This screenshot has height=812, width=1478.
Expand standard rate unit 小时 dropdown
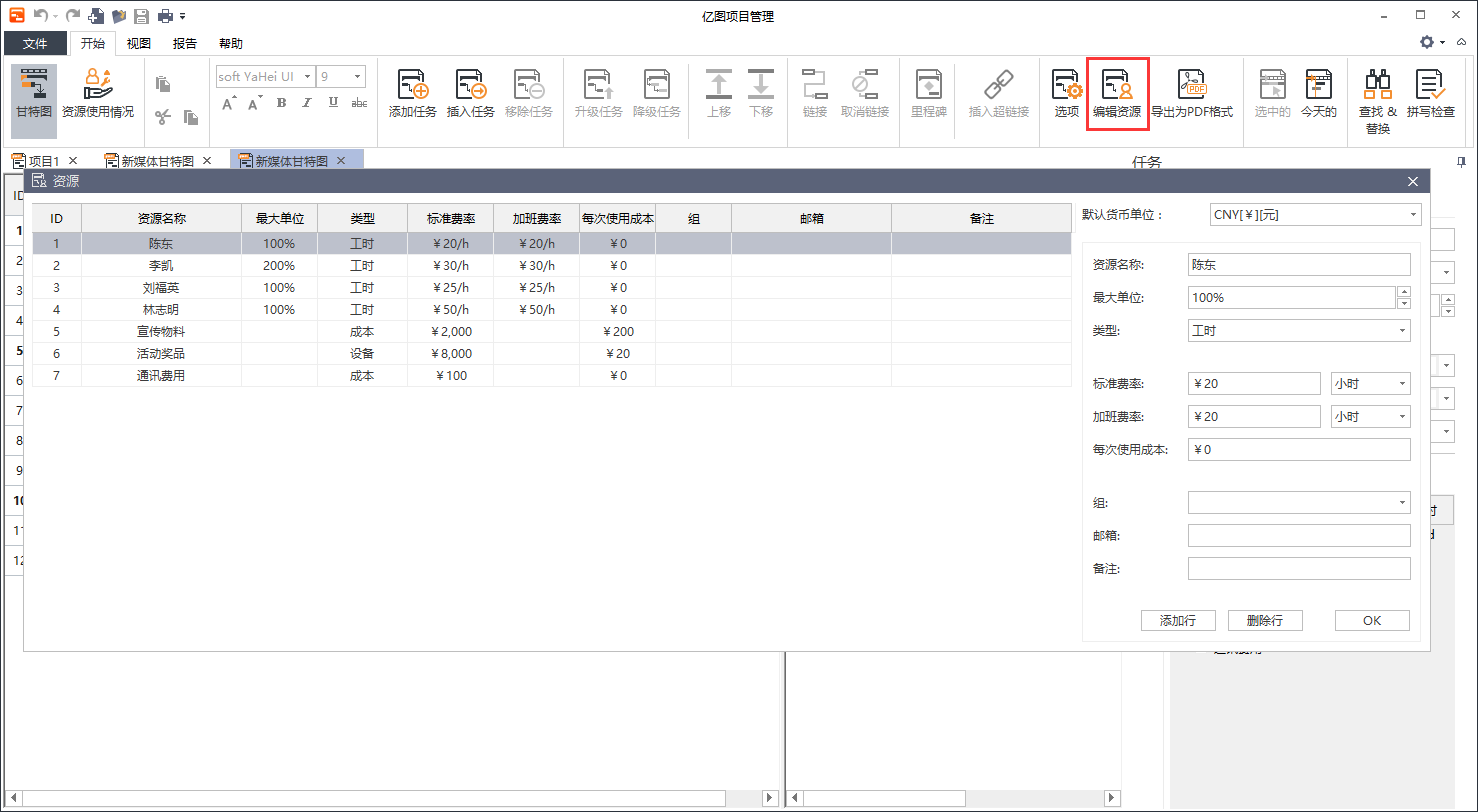pos(1370,384)
